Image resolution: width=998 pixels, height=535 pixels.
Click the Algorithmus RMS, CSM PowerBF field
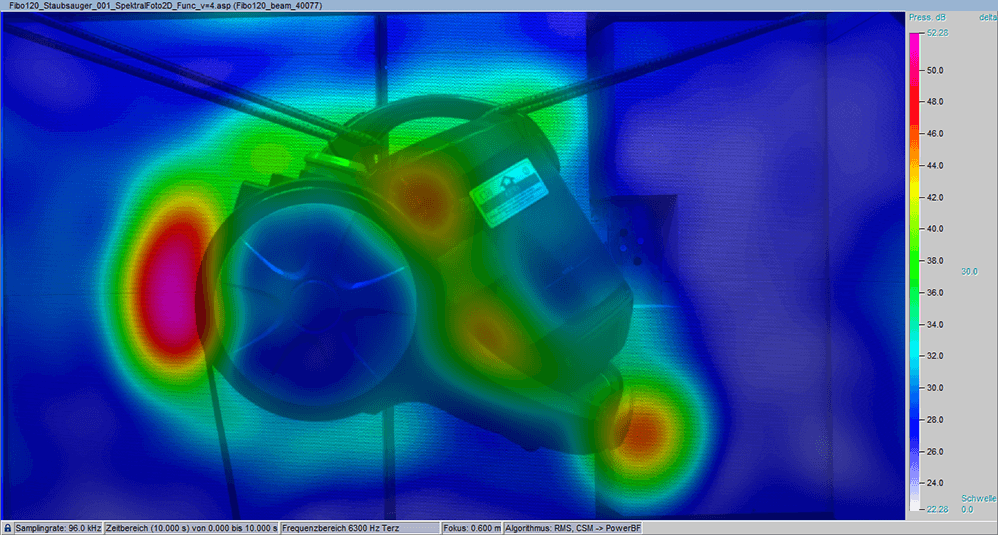tap(573, 527)
